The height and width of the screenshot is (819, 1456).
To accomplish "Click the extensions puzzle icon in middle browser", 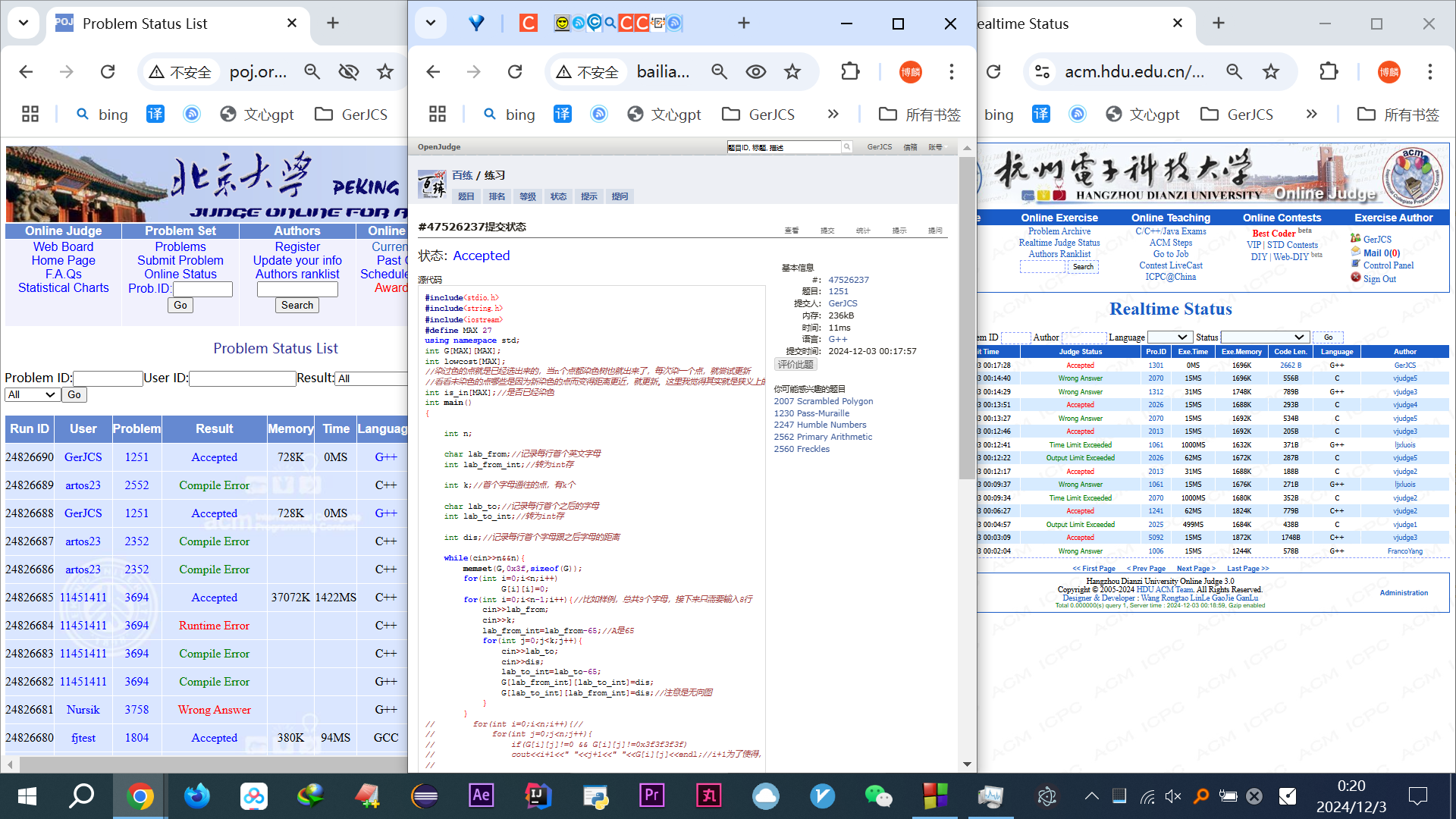I will 850,71.
